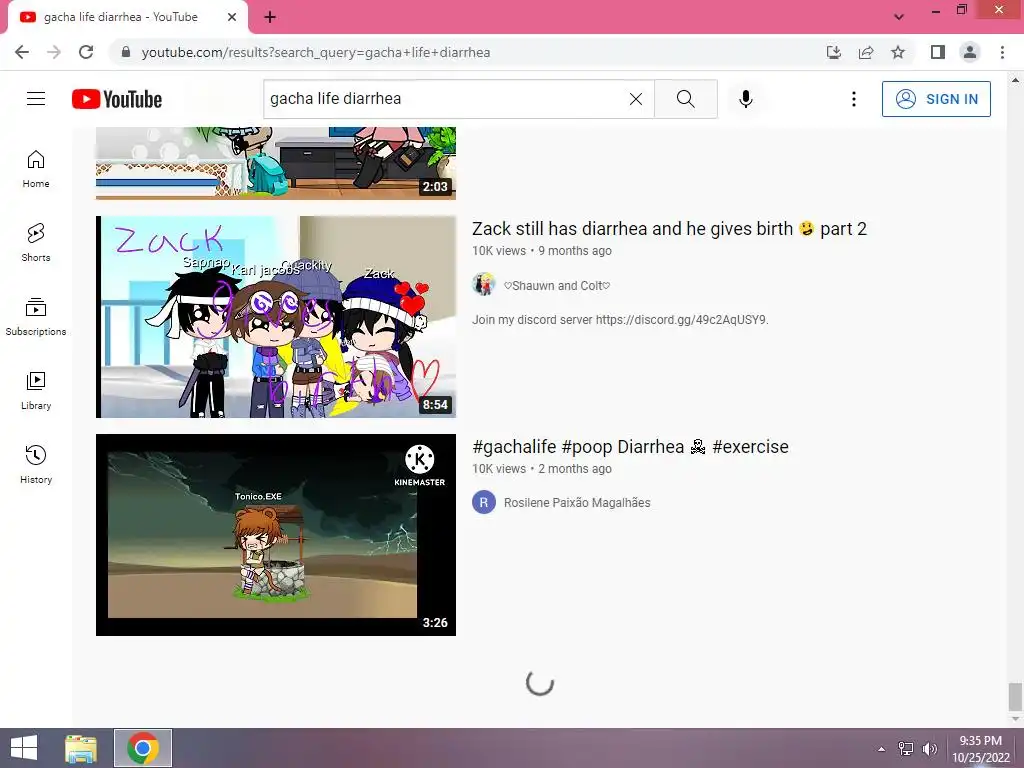This screenshot has width=1024, height=768.
Task: Open the taskbar clock 9:35 PM
Action: 981,749
